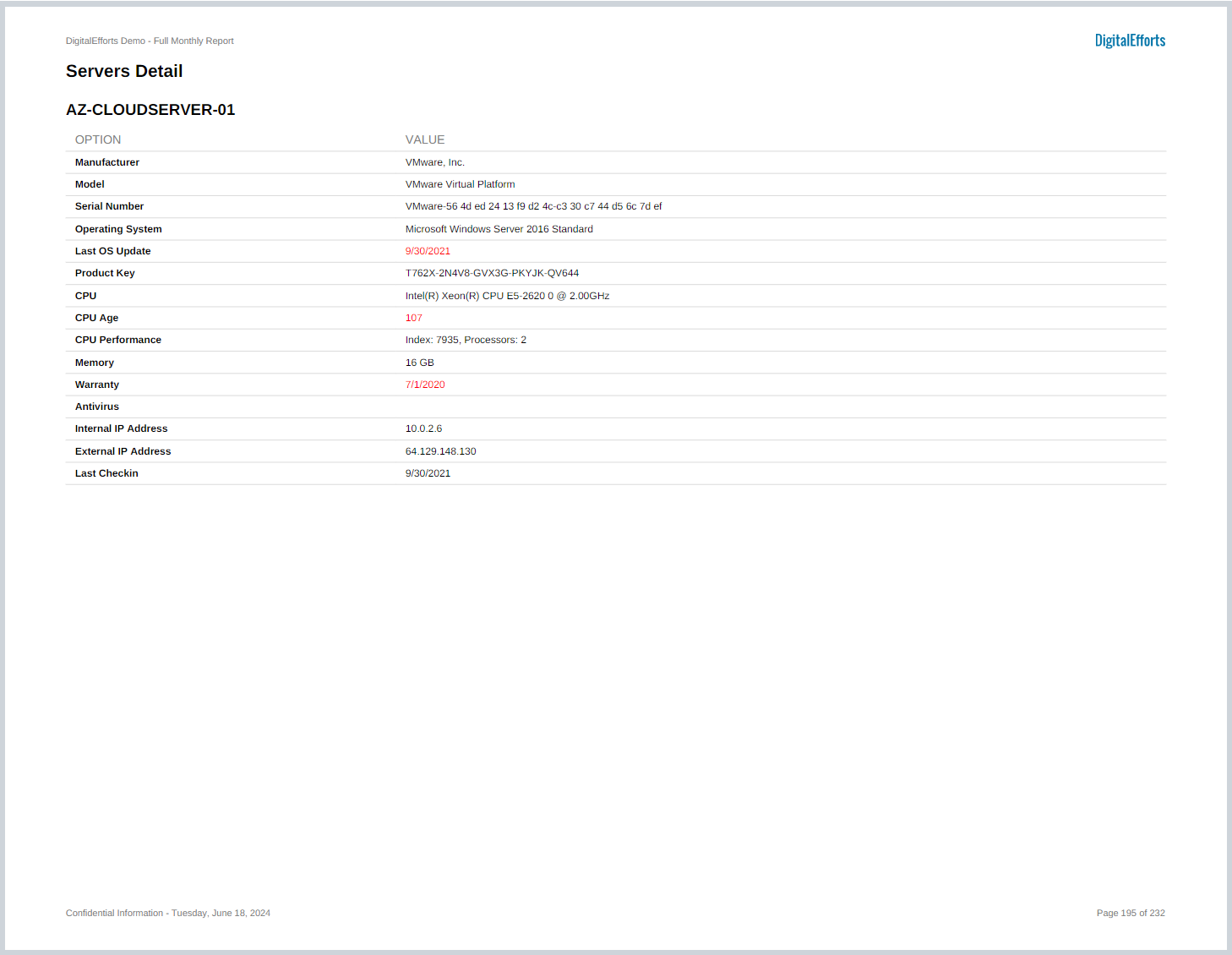This screenshot has width=1232, height=955.
Task: Select the CPU row label
Action: point(86,296)
